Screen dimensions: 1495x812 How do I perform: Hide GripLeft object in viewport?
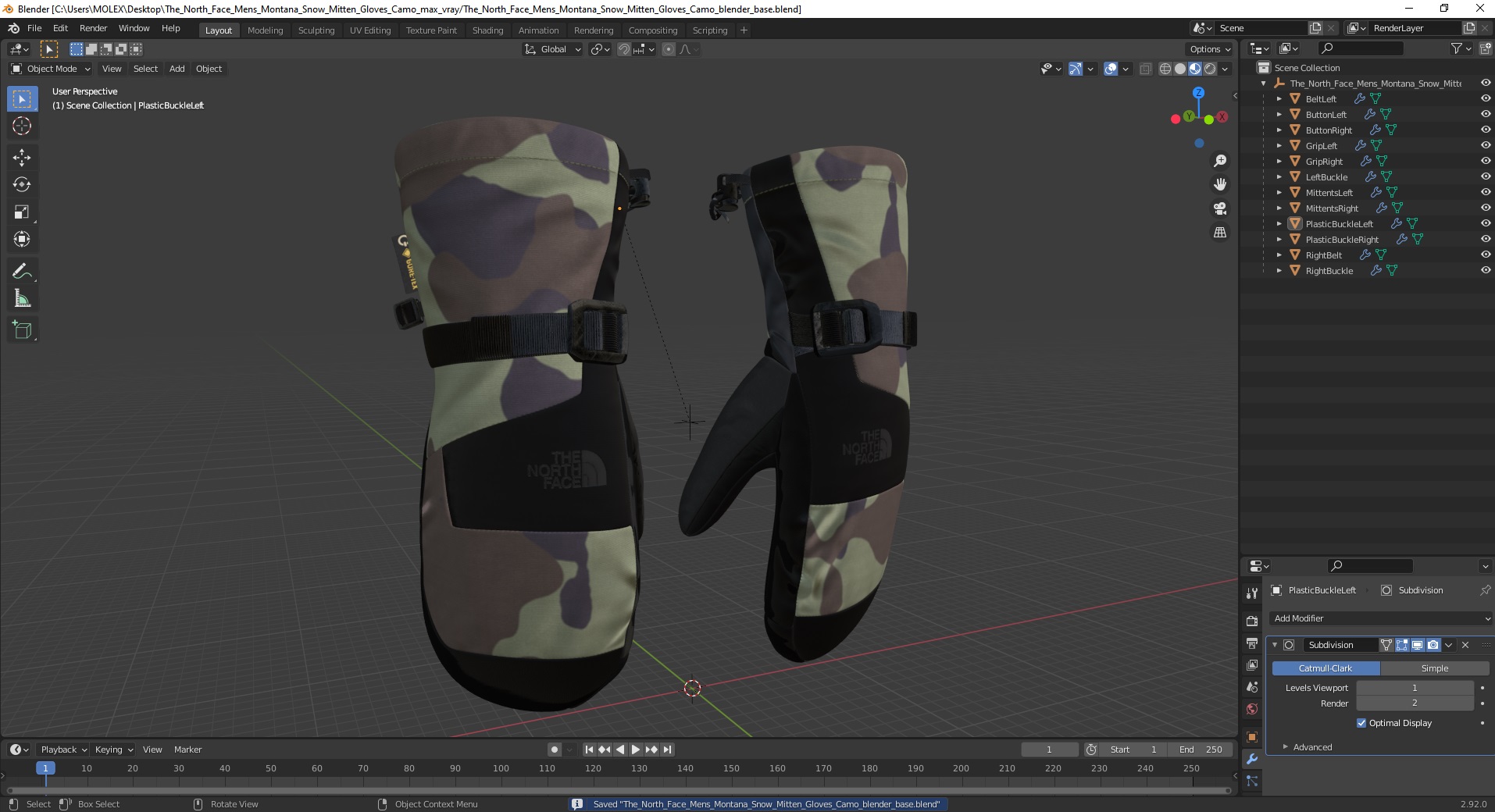1485,146
